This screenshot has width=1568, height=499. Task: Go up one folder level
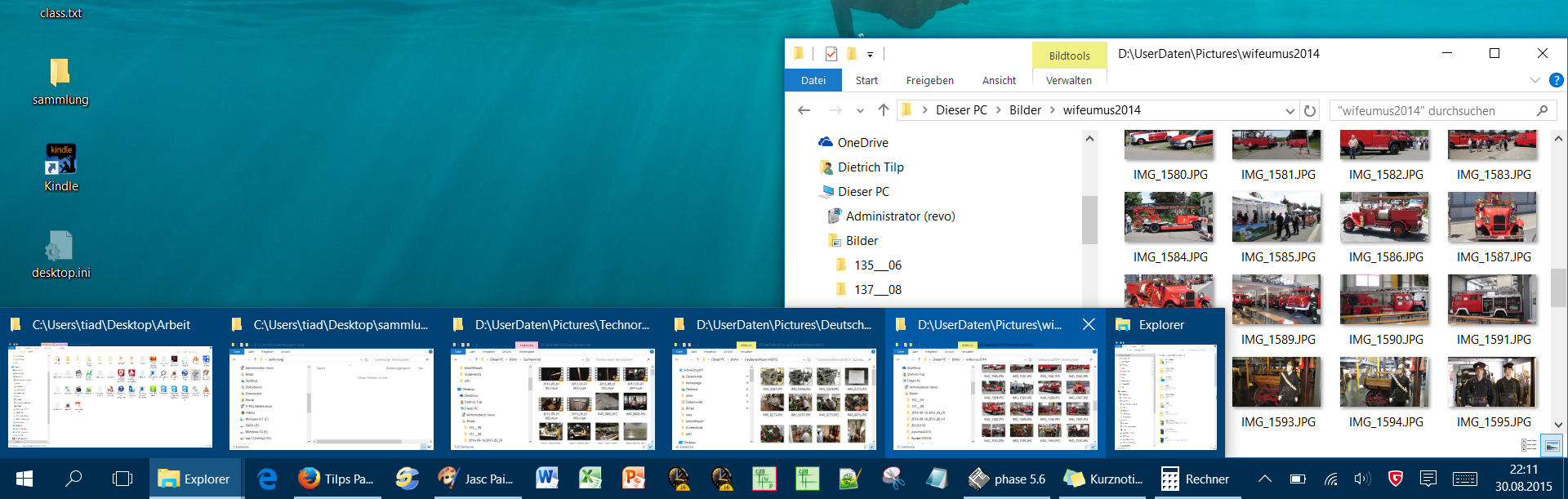click(883, 110)
